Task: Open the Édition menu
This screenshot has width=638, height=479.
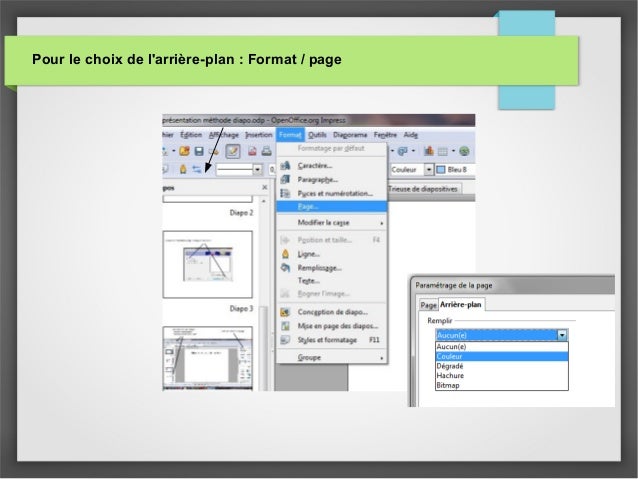Action: (191, 135)
